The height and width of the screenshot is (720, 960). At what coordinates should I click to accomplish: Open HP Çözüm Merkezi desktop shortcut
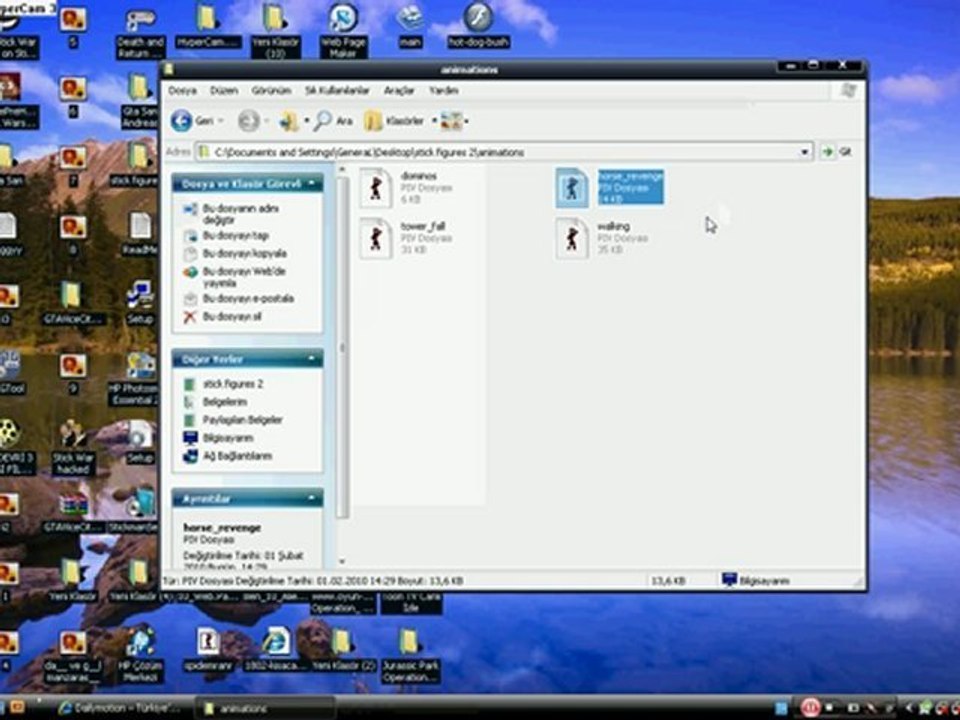pos(140,655)
